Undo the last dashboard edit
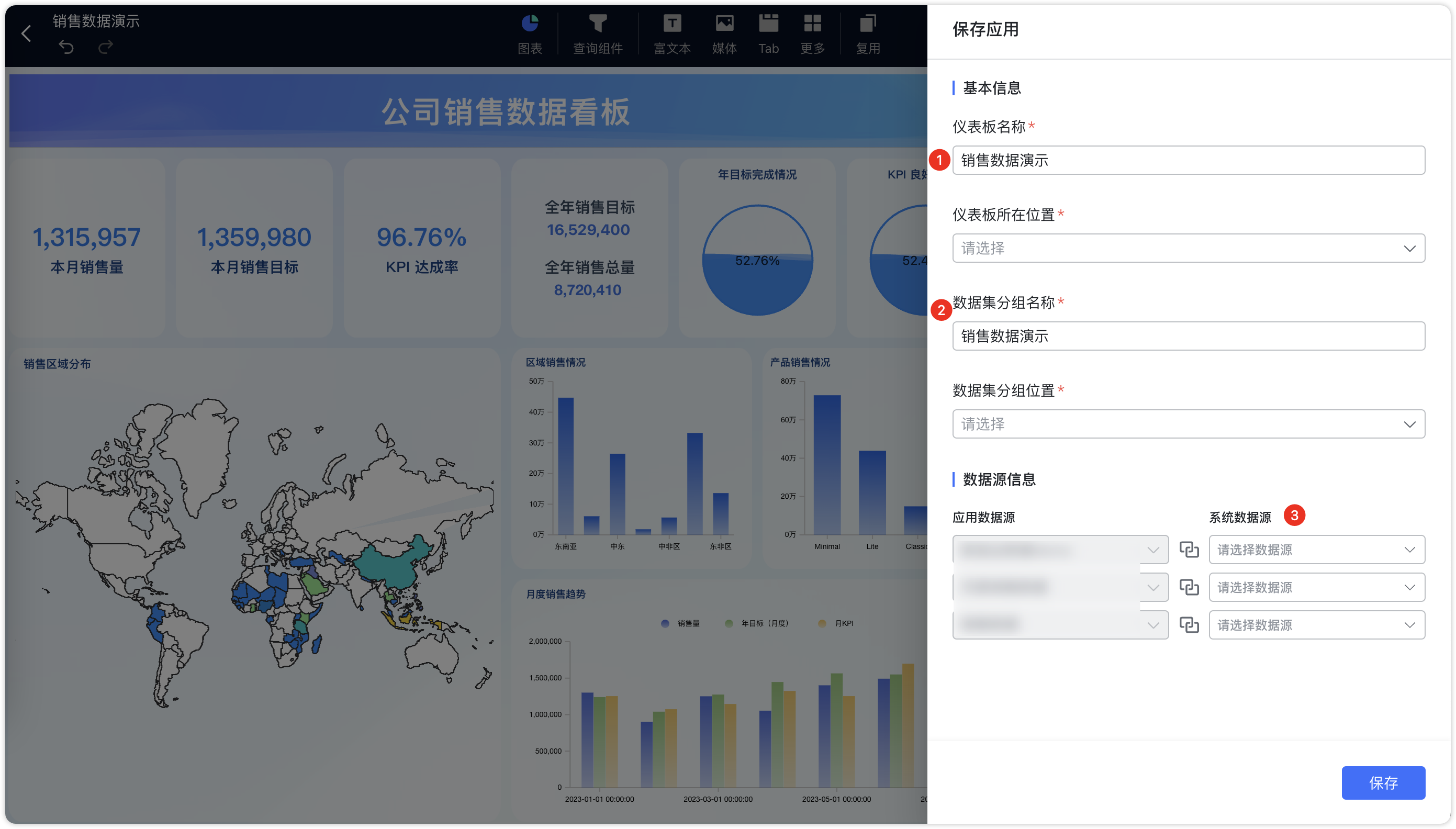Viewport: 1456px width, 829px height. (66, 47)
